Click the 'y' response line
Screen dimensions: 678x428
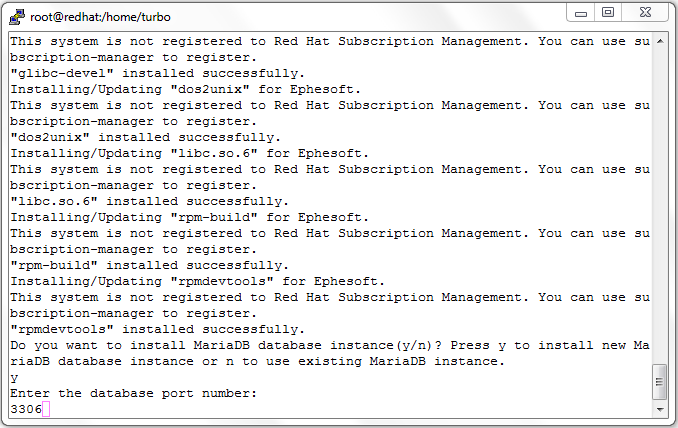coord(14,378)
